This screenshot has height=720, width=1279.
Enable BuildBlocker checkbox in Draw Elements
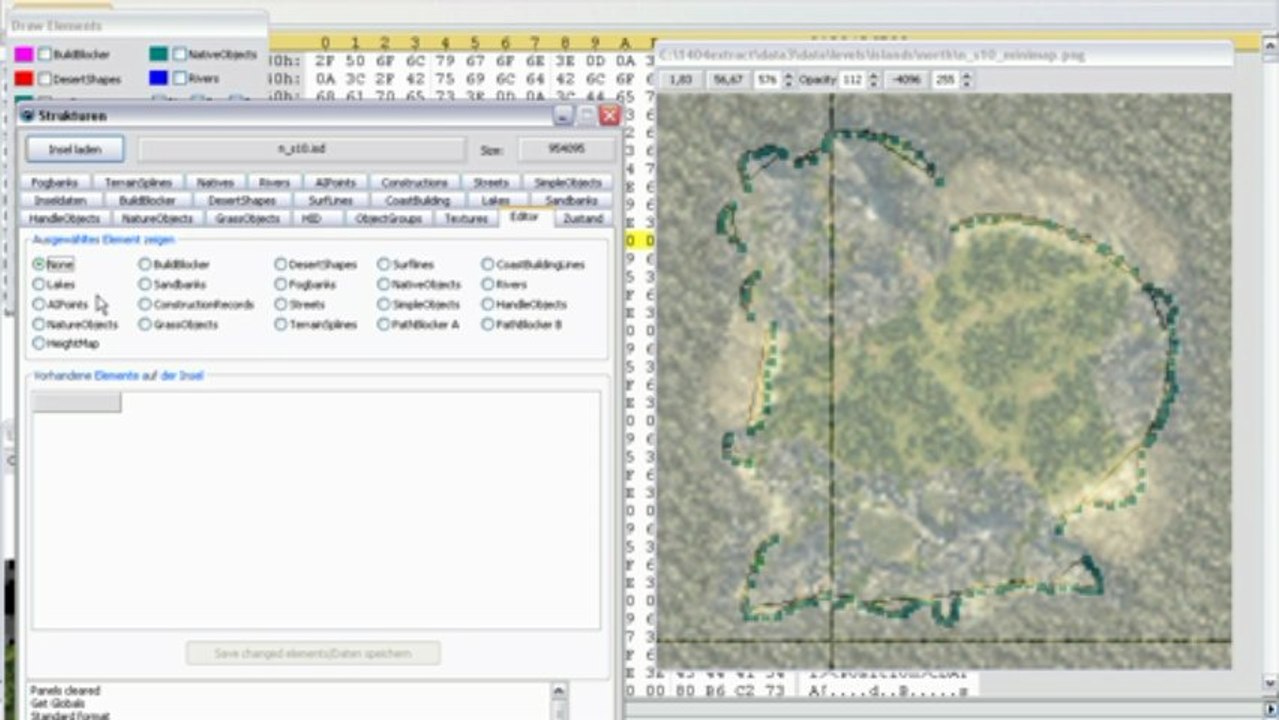click(x=45, y=54)
